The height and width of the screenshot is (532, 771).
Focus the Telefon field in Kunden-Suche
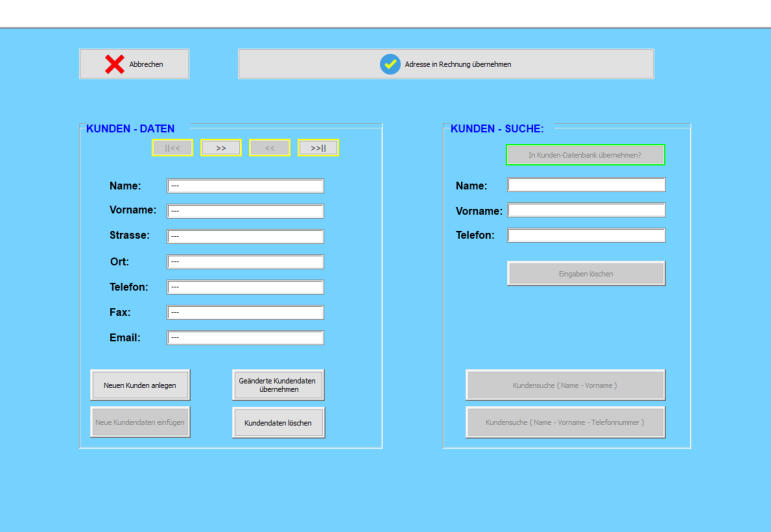(x=586, y=236)
